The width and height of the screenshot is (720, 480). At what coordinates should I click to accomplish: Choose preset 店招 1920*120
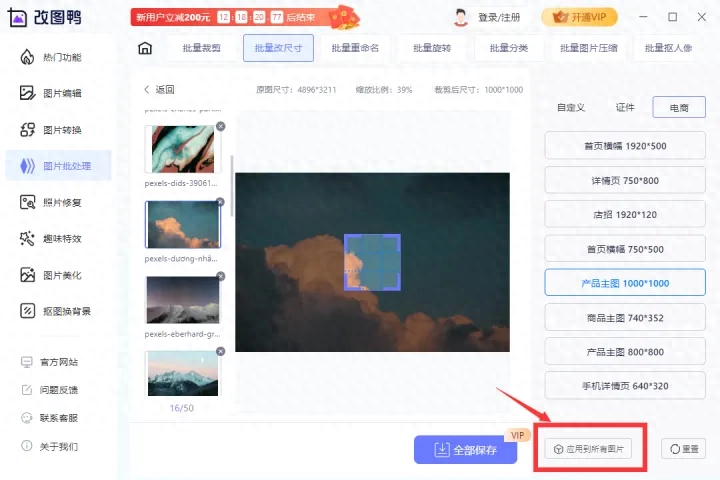click(x=625, y=215)
